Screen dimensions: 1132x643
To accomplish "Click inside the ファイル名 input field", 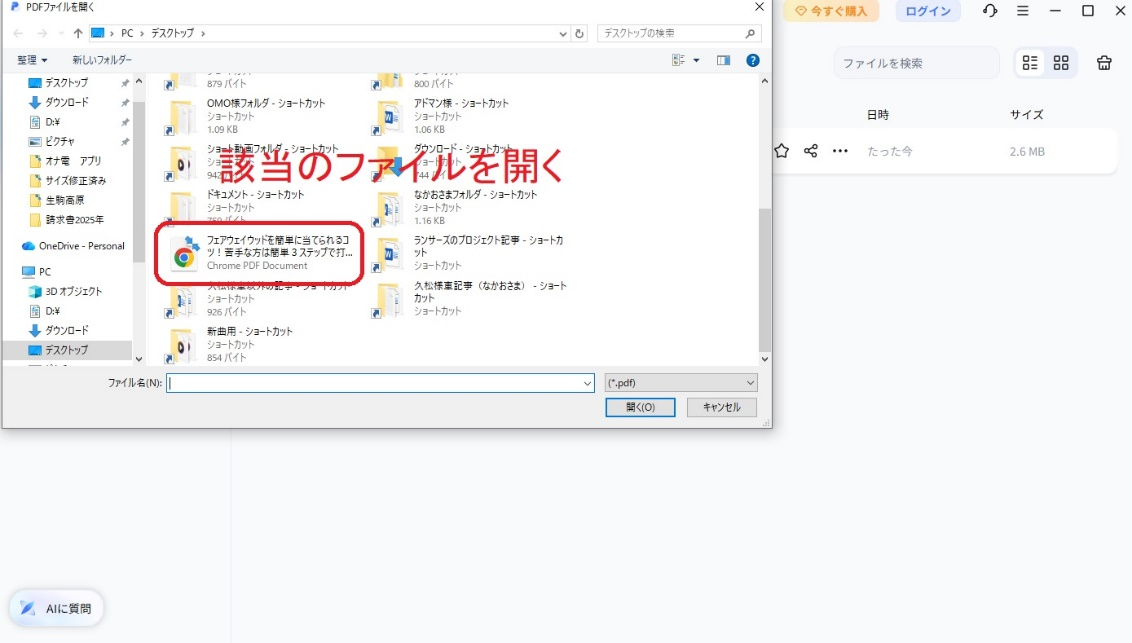I will click(380, 382).
